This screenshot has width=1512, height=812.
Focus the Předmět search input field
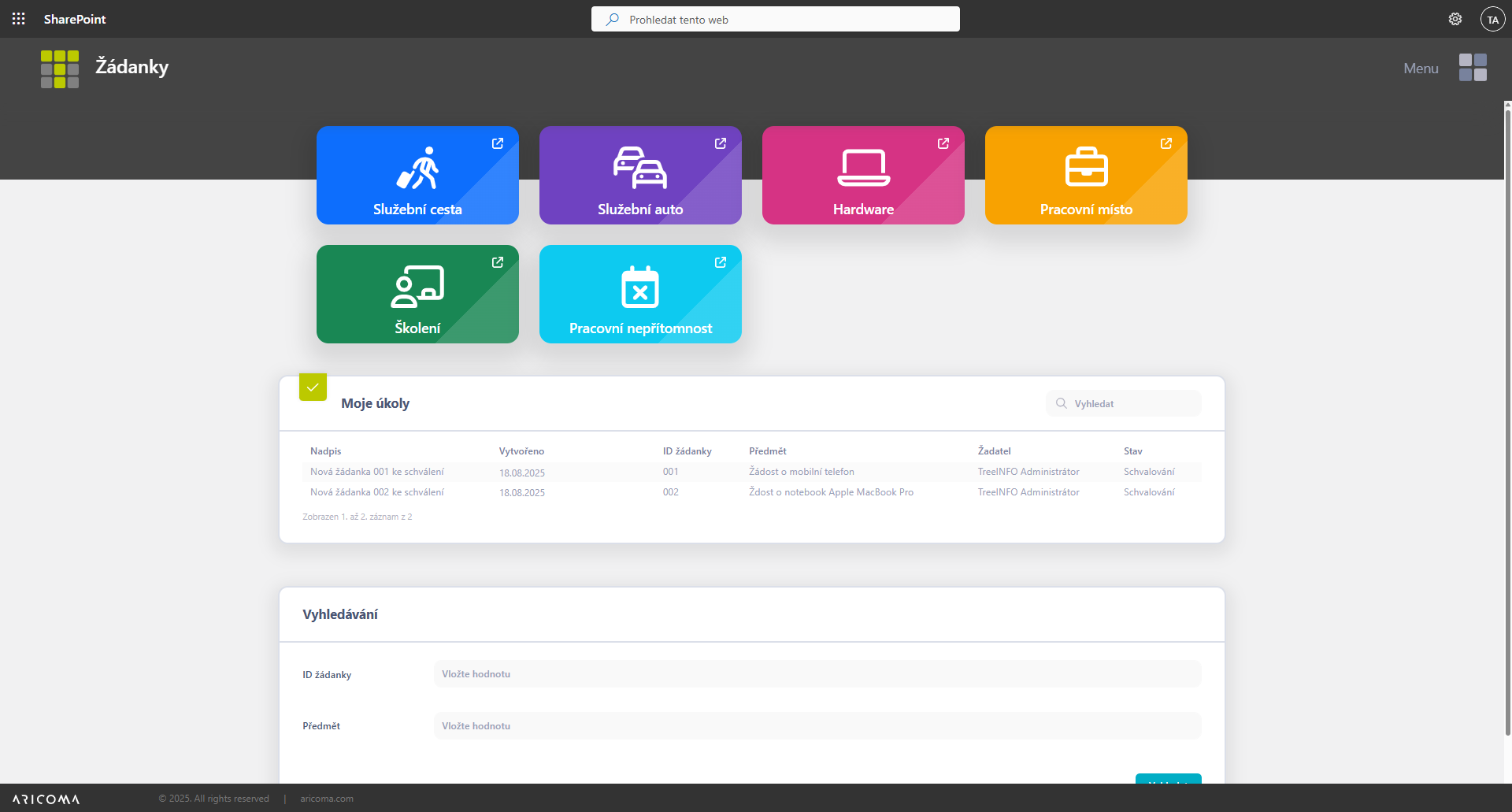(x=817, y=726)
